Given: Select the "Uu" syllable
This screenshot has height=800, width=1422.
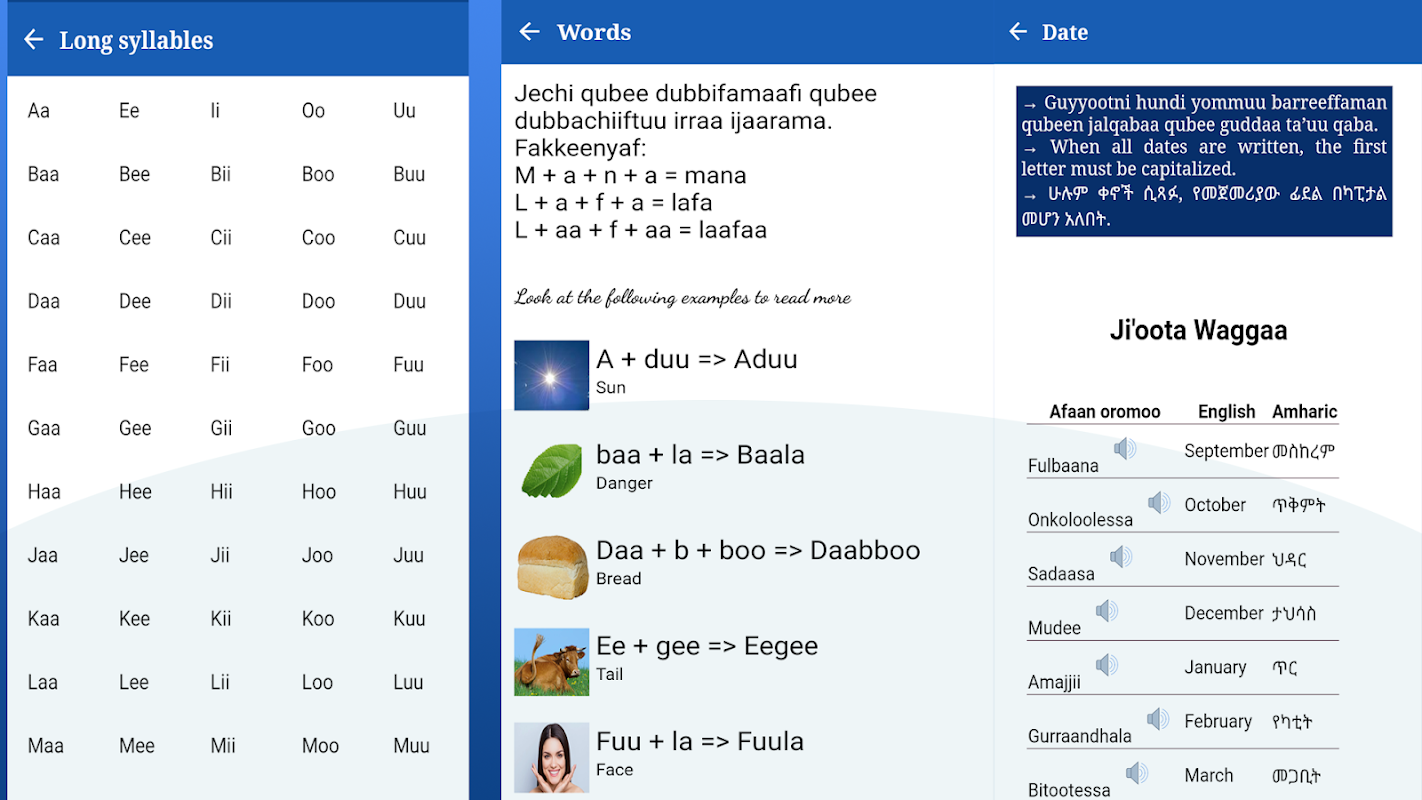Looking at the screenshot, I should point(404,111).
